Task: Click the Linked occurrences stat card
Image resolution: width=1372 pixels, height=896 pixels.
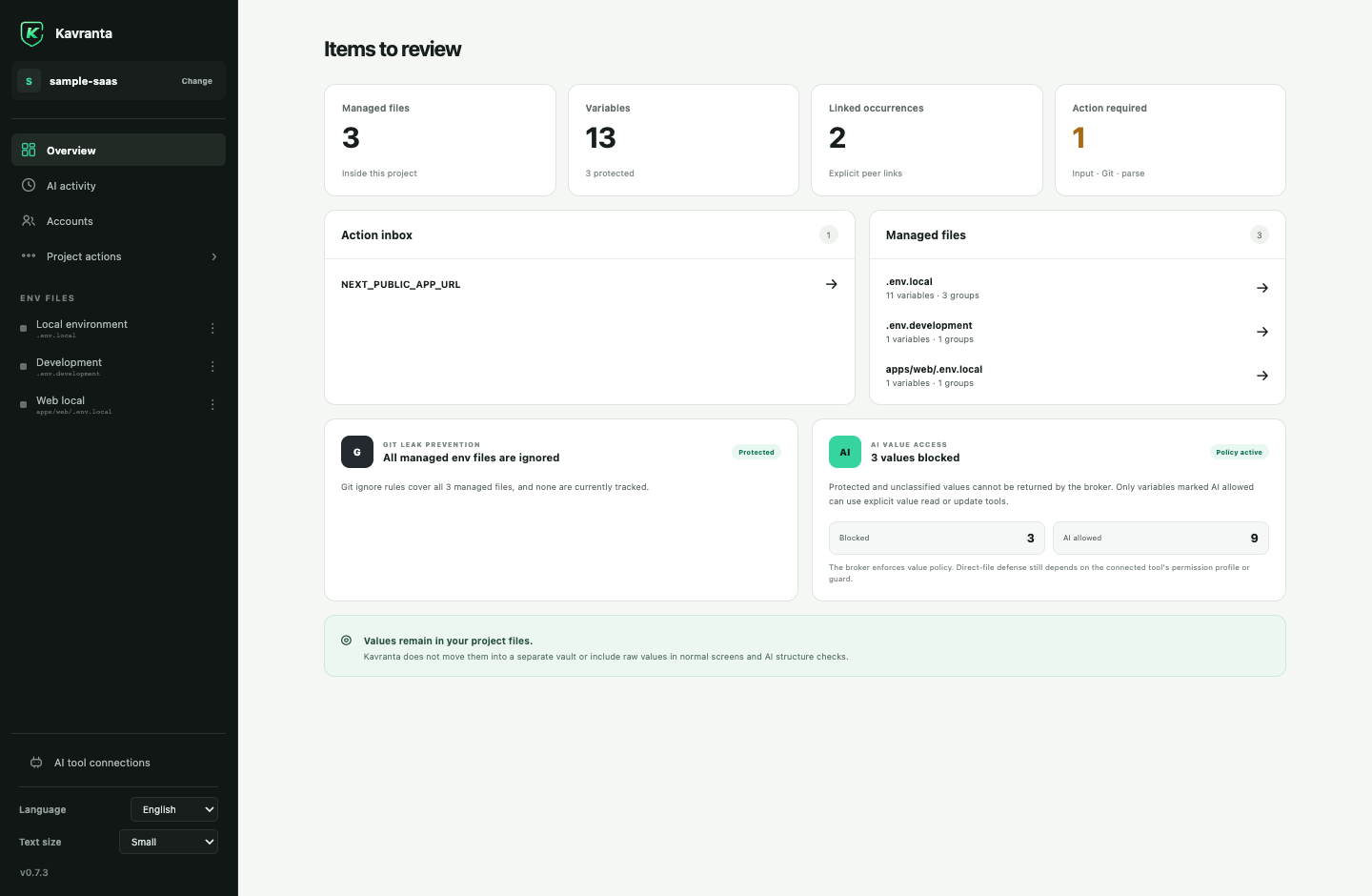Action: [x=927, y=140]
